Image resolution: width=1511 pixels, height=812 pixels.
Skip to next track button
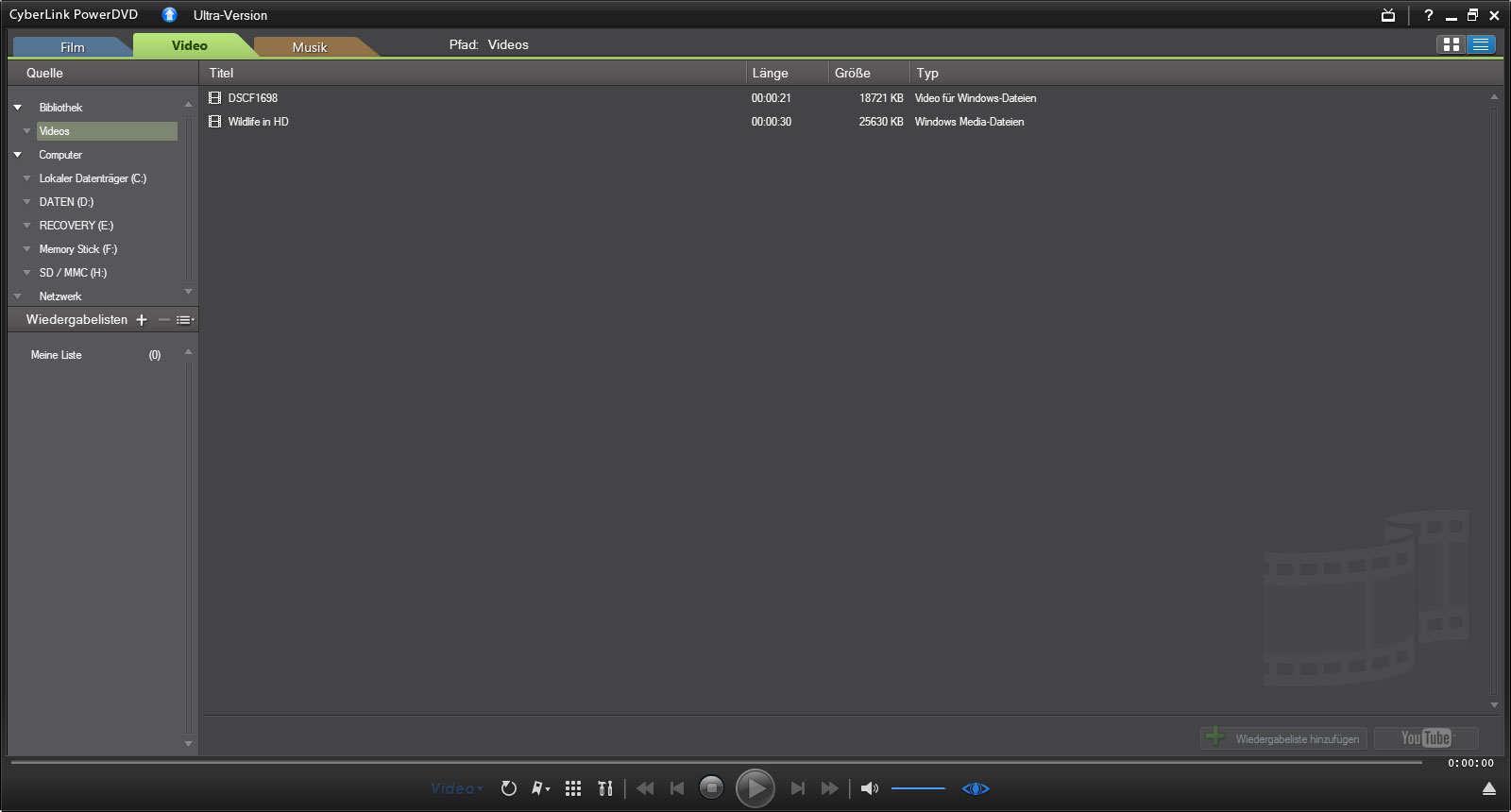pyautogui.click(x=798, y=788)
